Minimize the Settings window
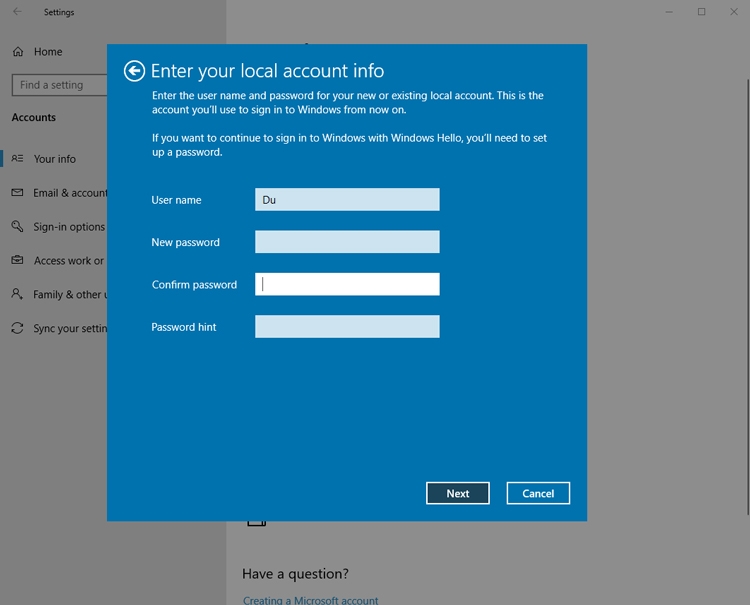Viewport: 750px width, 605px height. (669, 11)
